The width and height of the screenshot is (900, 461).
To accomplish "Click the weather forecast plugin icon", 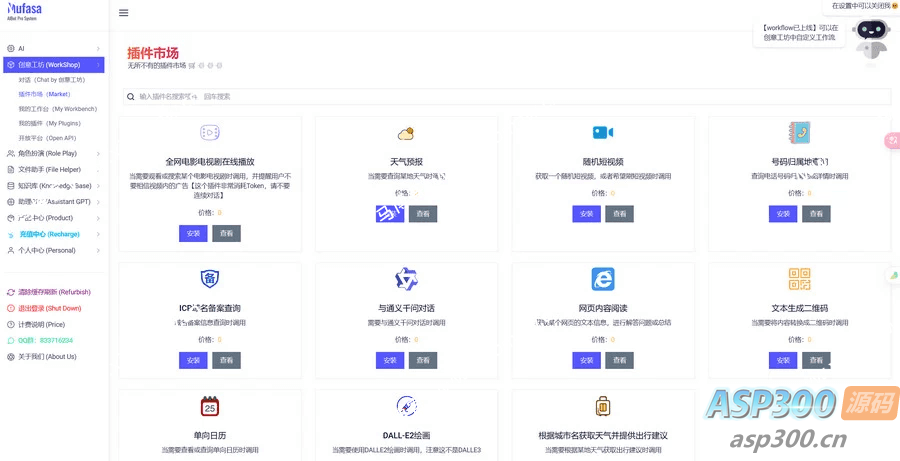I will [406, 133].
